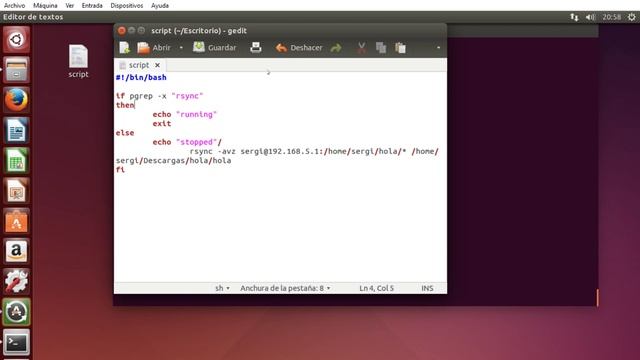
Task: Open the Ver menu
Action: [70, 6]
